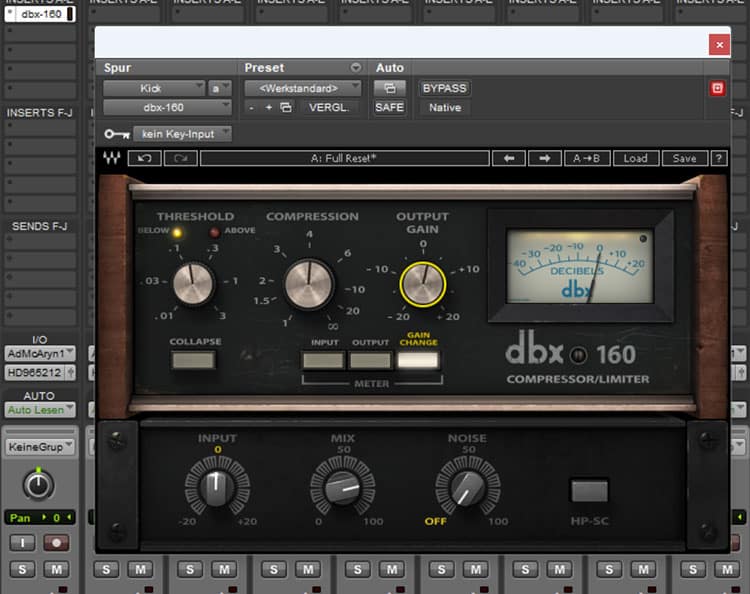This screenshot has width=750, height=594.
Task: Open KeineGrup group selector
Action: pos(40,447)
